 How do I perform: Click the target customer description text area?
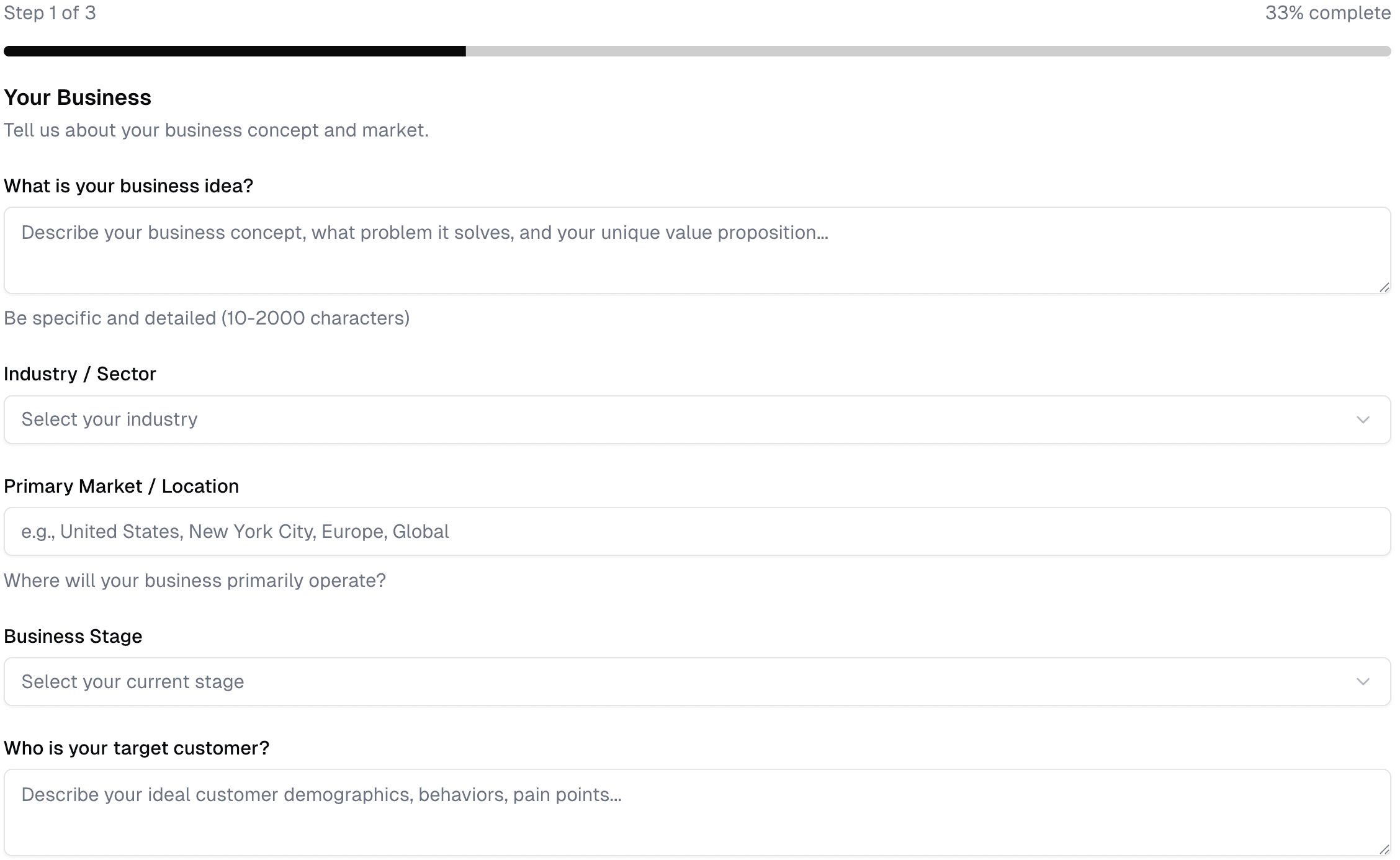pyautogui.click(x=696, y=812)
